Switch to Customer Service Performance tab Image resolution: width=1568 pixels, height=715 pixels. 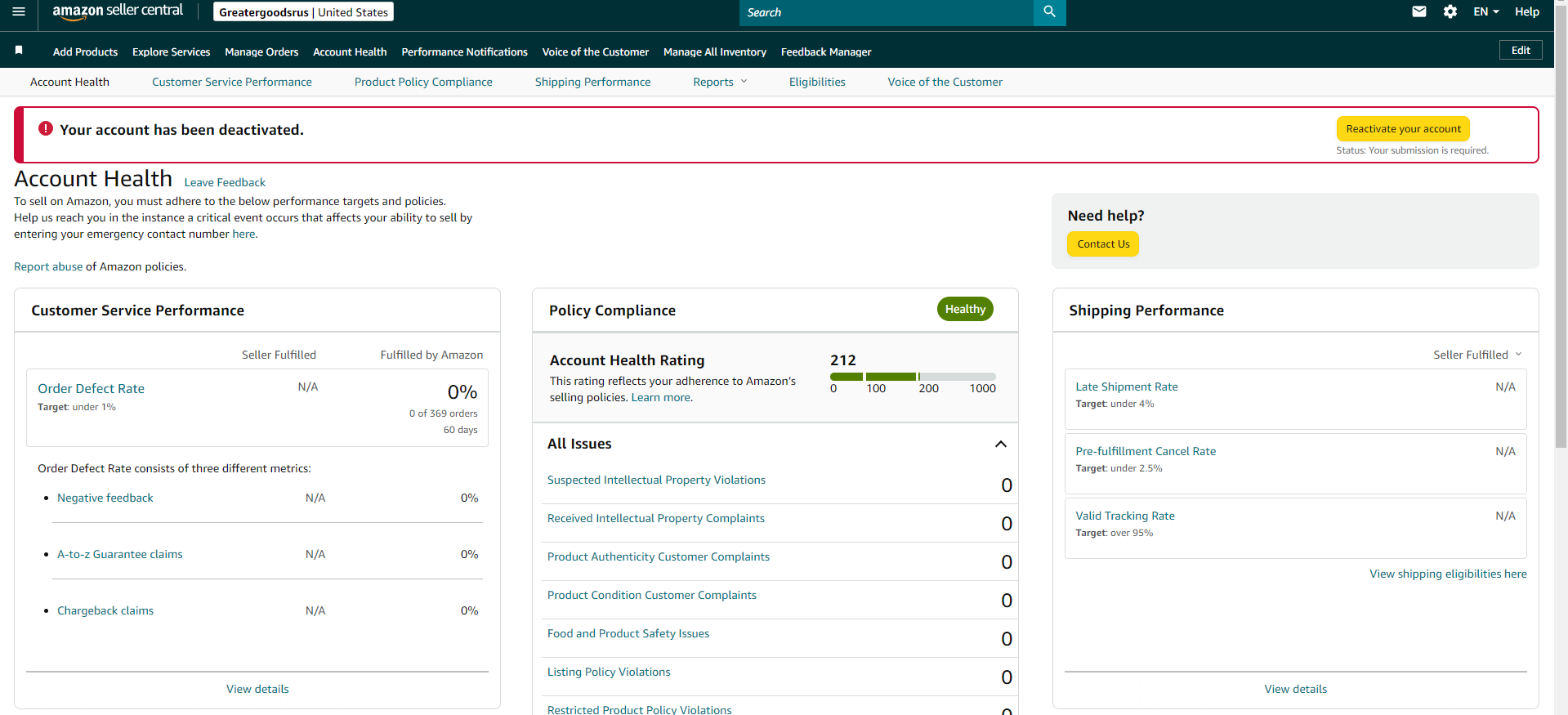232,82
